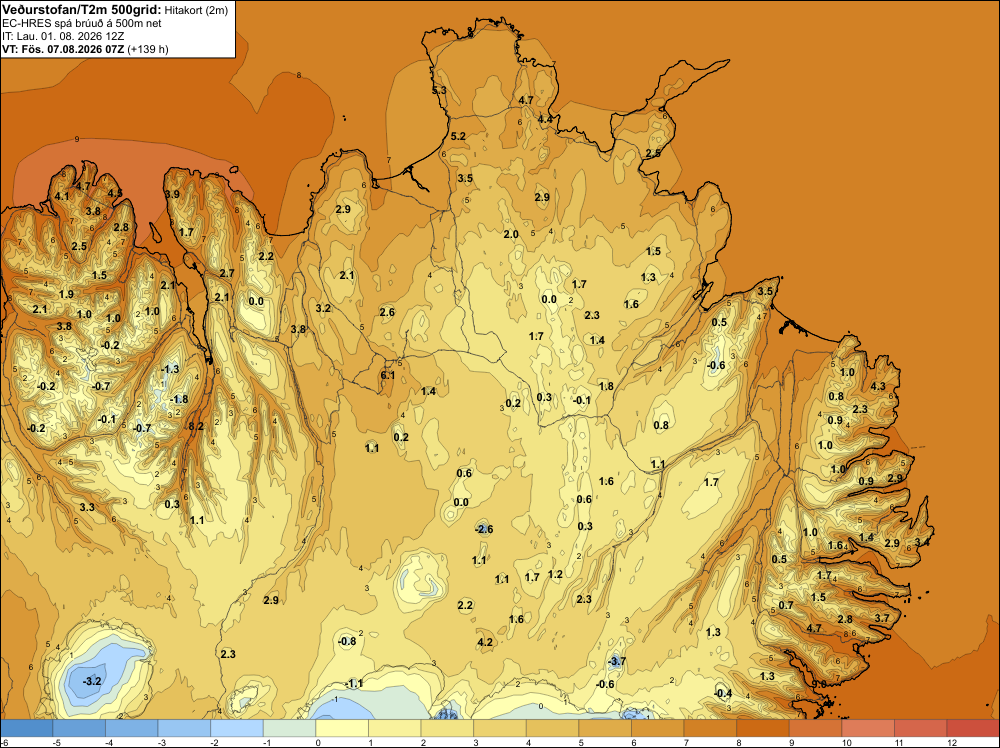Screen dimensions: 1000x748
Task: Click the -1.8 temperature value
Action: (180, 399)
